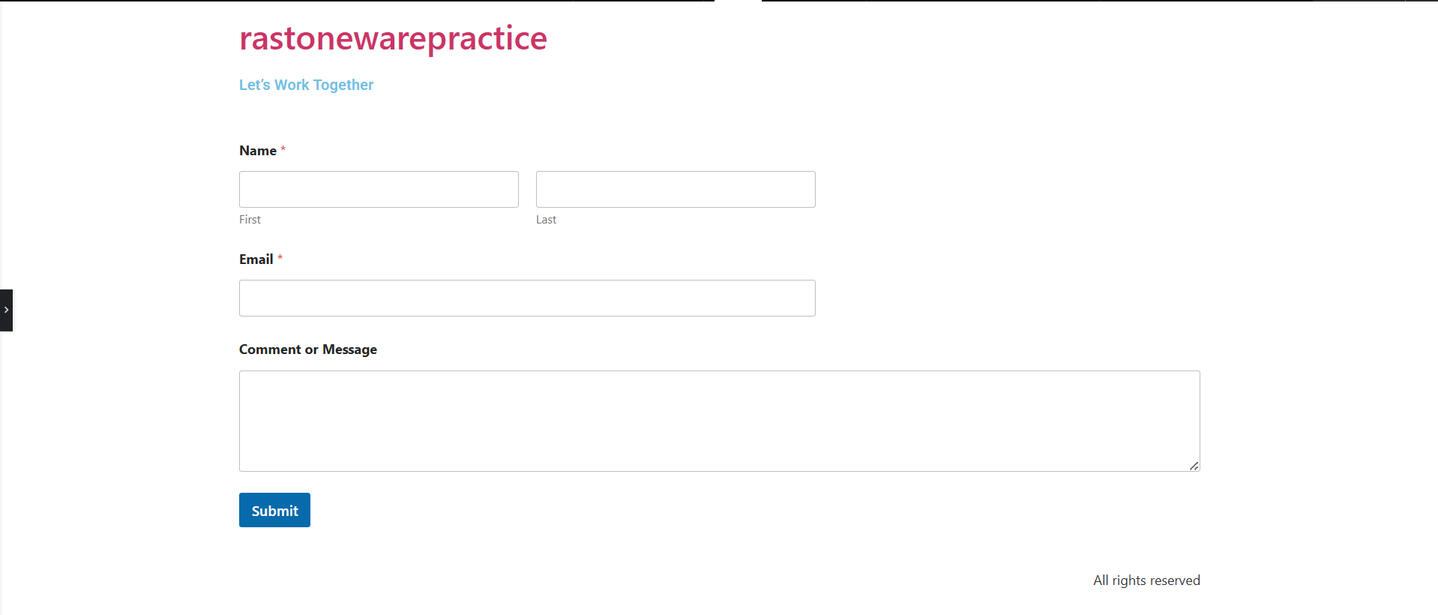The image size is (1438, 615).
Task: Click the Email field label
Action: (256, 259)
